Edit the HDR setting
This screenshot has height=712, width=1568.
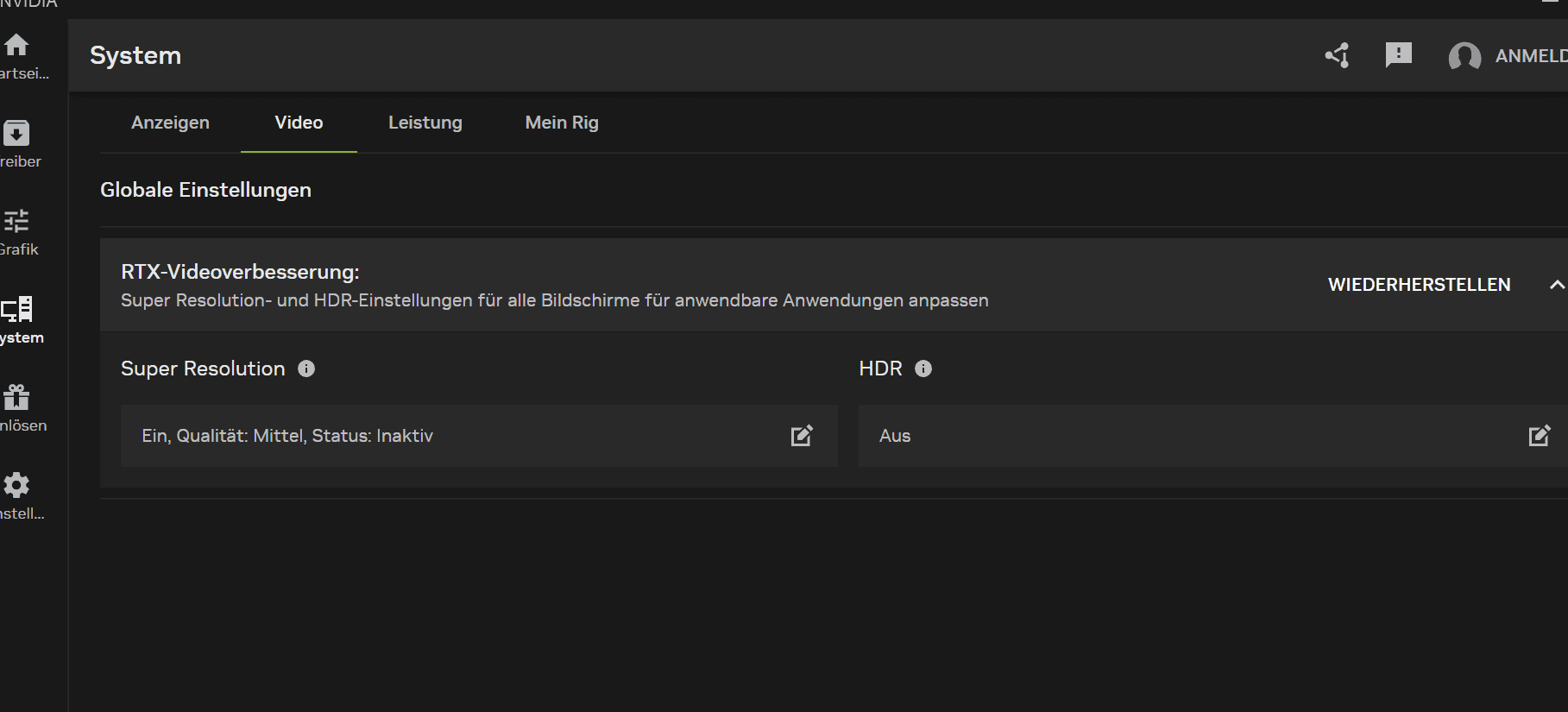[x=1539, y=436]
